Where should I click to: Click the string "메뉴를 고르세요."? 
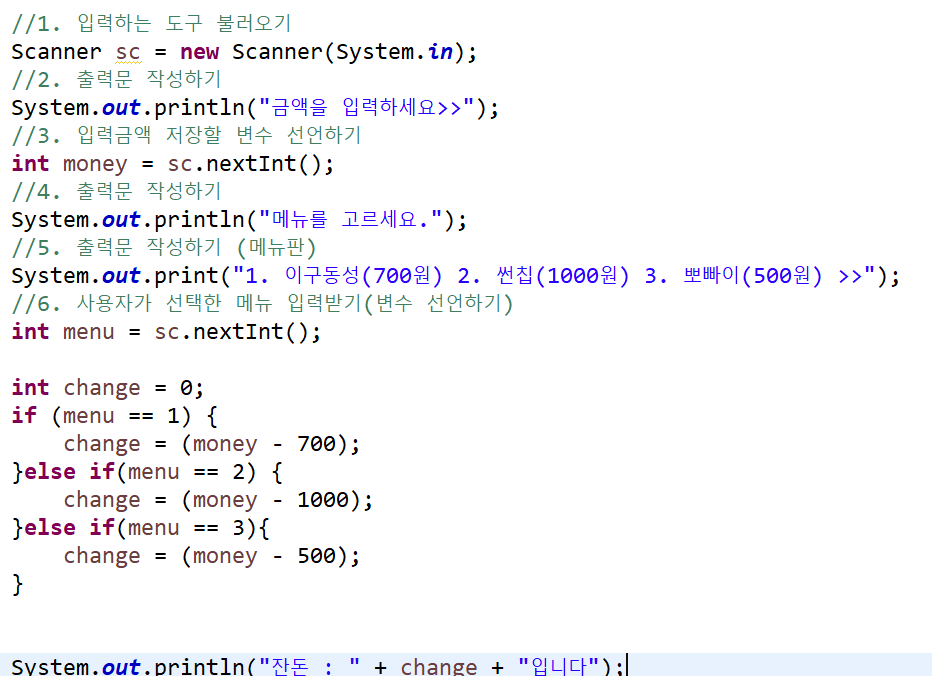351,219
